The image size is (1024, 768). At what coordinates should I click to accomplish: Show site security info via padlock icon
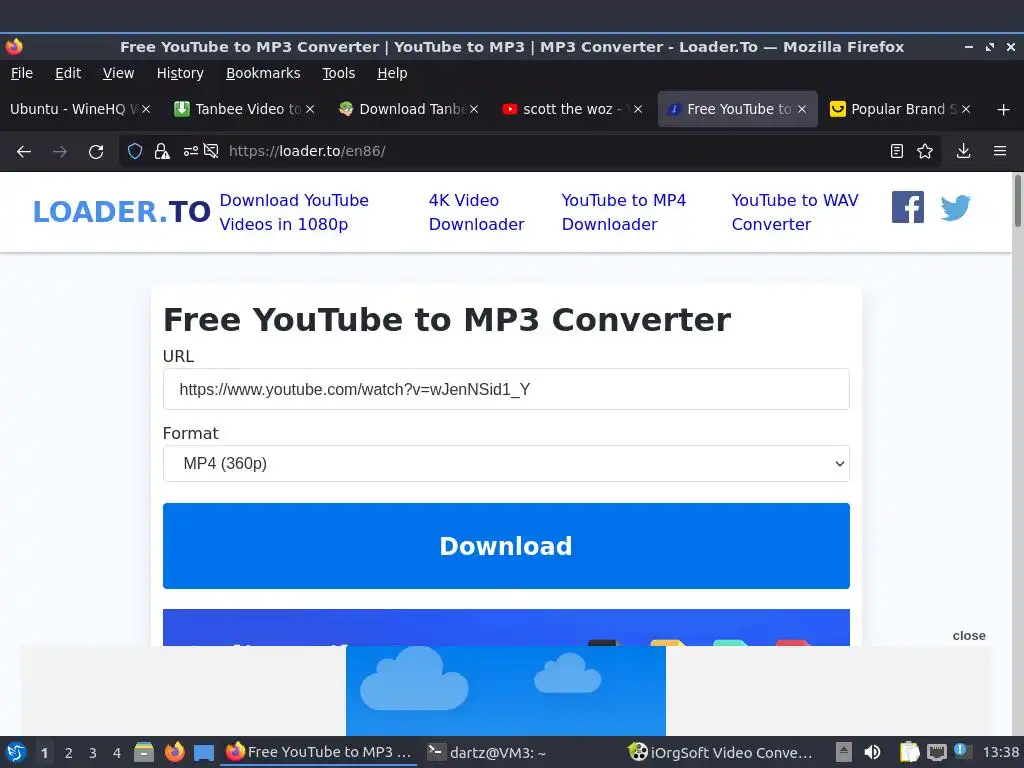[x=162, y=152]
